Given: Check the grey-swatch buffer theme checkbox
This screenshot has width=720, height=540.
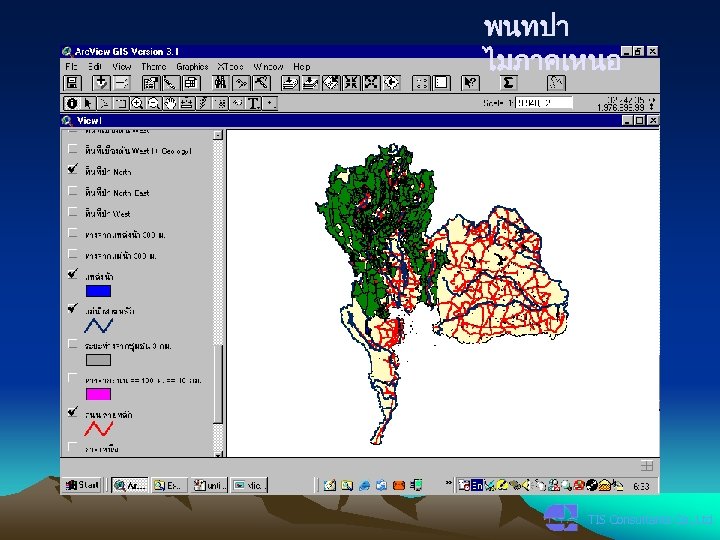Looking at the screenshot, I should 73,343.
